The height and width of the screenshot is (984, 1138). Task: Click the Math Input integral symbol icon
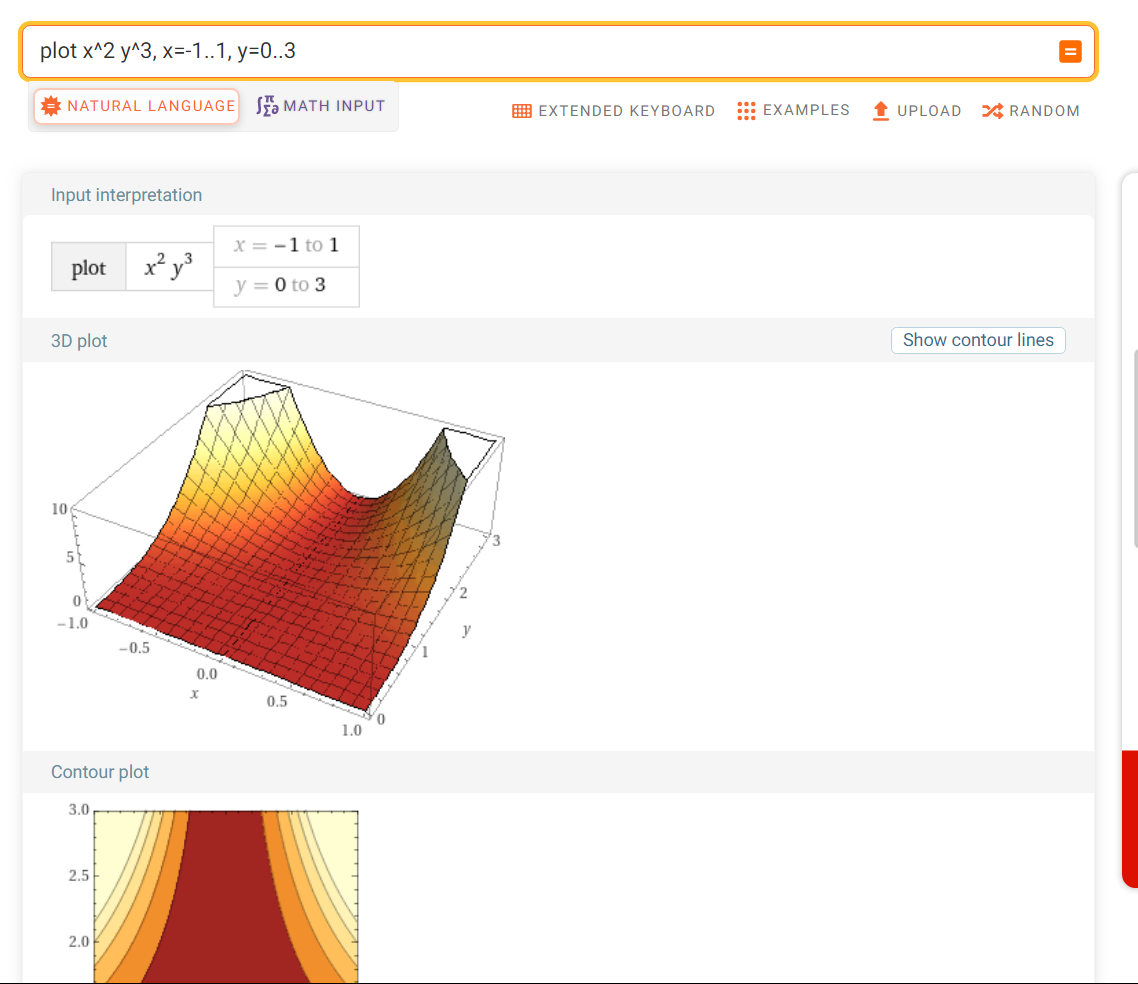pos(267,106)
